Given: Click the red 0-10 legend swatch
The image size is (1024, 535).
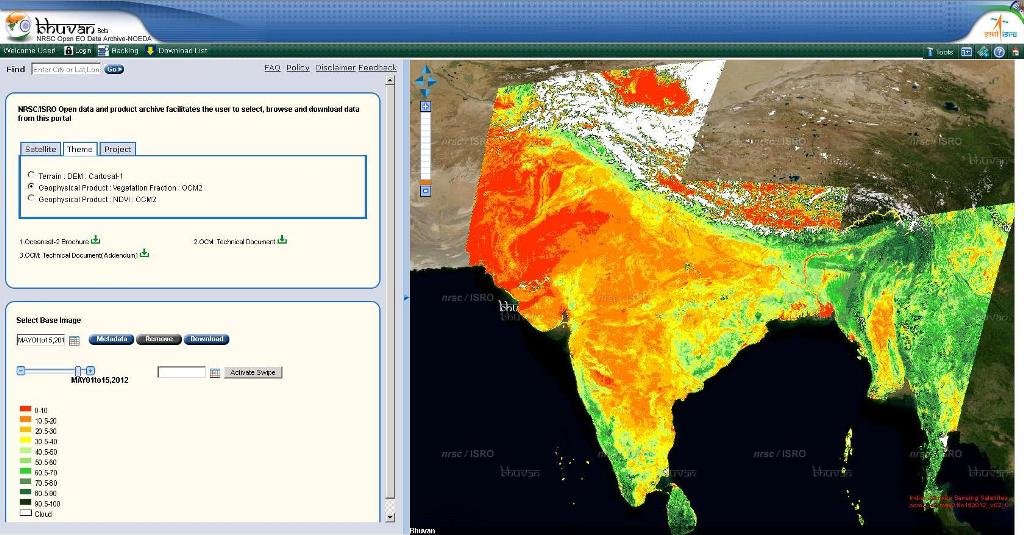Looking at the screenshot, I should (25, 410).
